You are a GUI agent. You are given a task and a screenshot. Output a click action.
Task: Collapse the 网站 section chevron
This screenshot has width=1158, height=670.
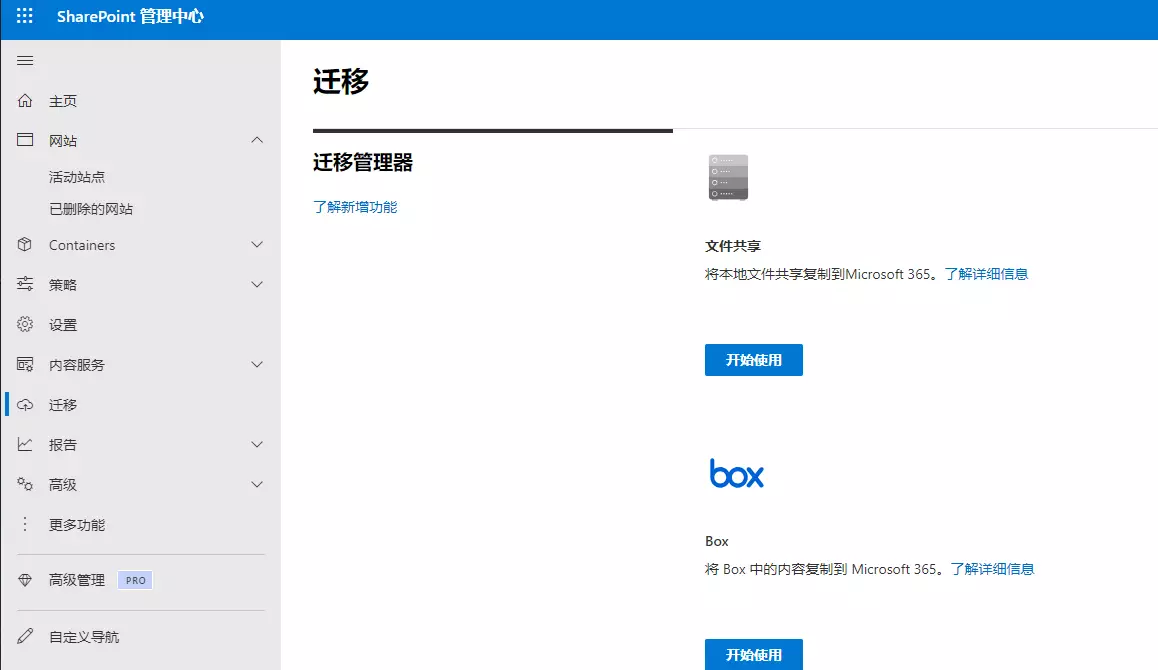point(257,140)
